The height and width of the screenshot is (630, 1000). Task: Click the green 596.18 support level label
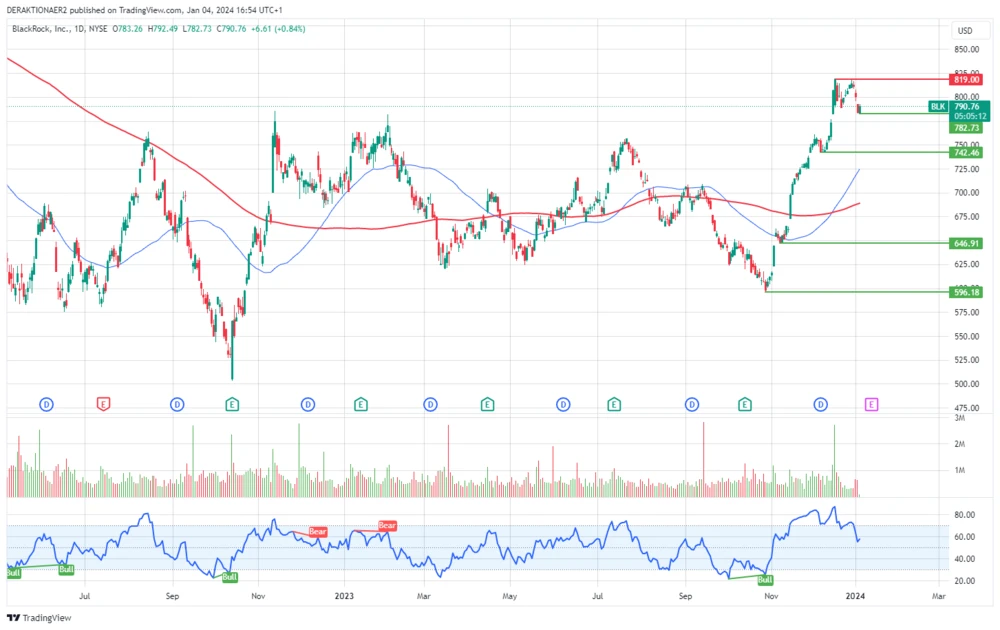(x=964, y=291)
